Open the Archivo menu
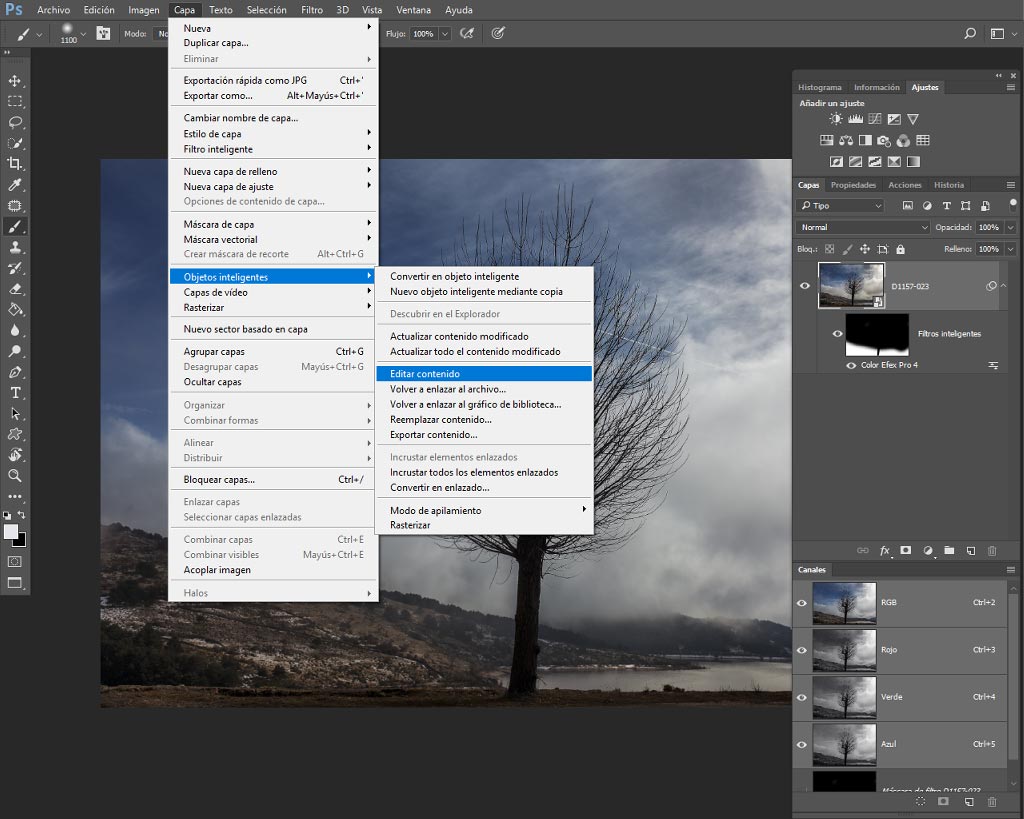Image resolution: width=1024 pixels, height=819 pixels. click(54, 10)
